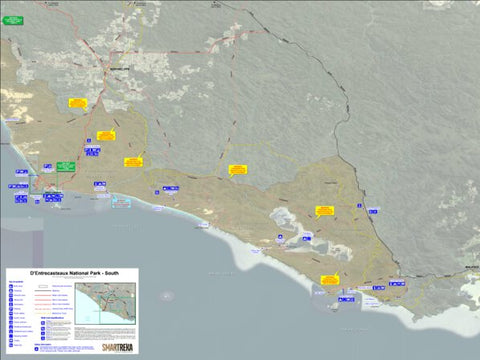Click the white rectangle boundary sample in the legend

pos(43,286)
